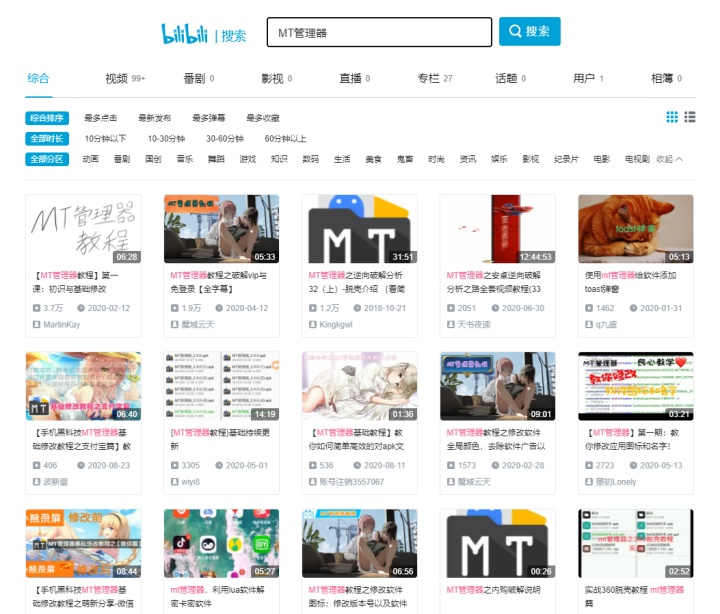Open title 使用mt管理器给软件添加toast弹窗
This screenshot has height=614, width=720.
[x=630, y=282]
